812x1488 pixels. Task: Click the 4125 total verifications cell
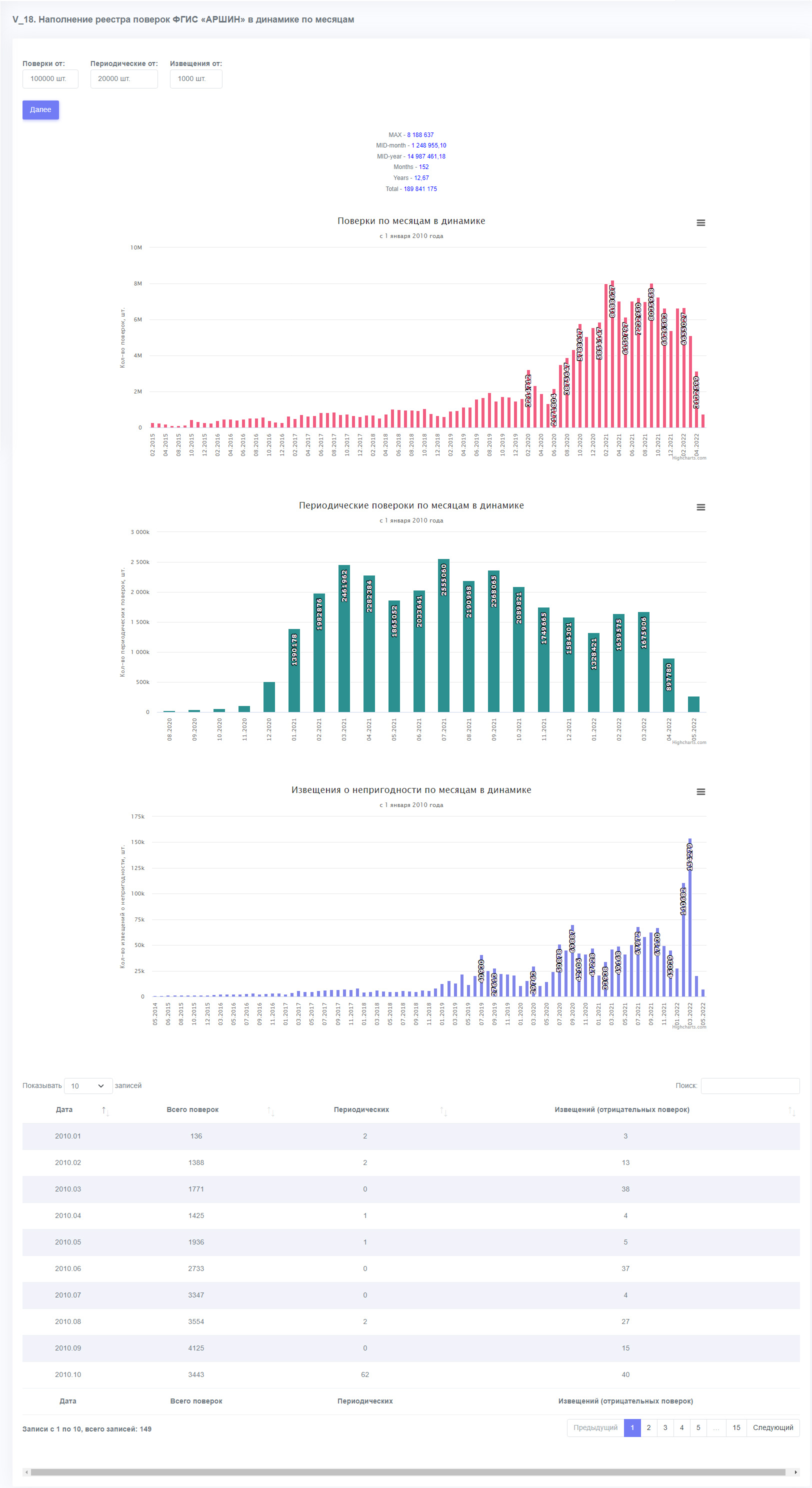(196, 1348)
